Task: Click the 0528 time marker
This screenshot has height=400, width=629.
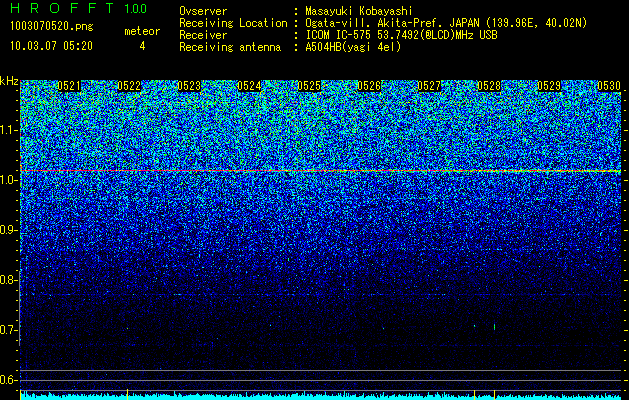Action: (489, 86)
